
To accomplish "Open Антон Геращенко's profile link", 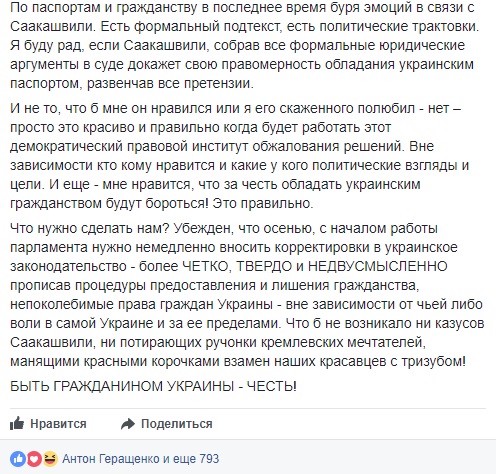I will [111, 459].
